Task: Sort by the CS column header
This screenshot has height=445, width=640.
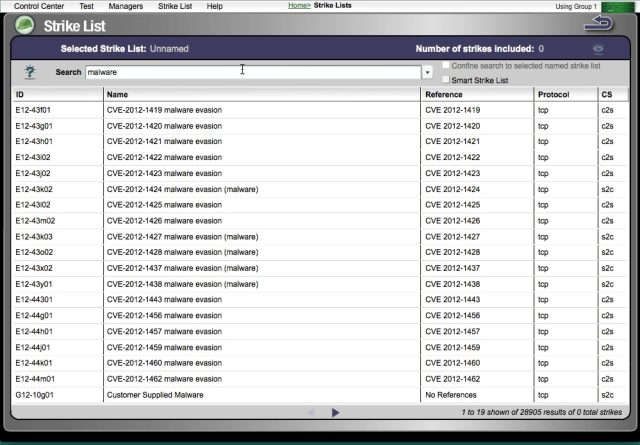Action: [613, 94]
